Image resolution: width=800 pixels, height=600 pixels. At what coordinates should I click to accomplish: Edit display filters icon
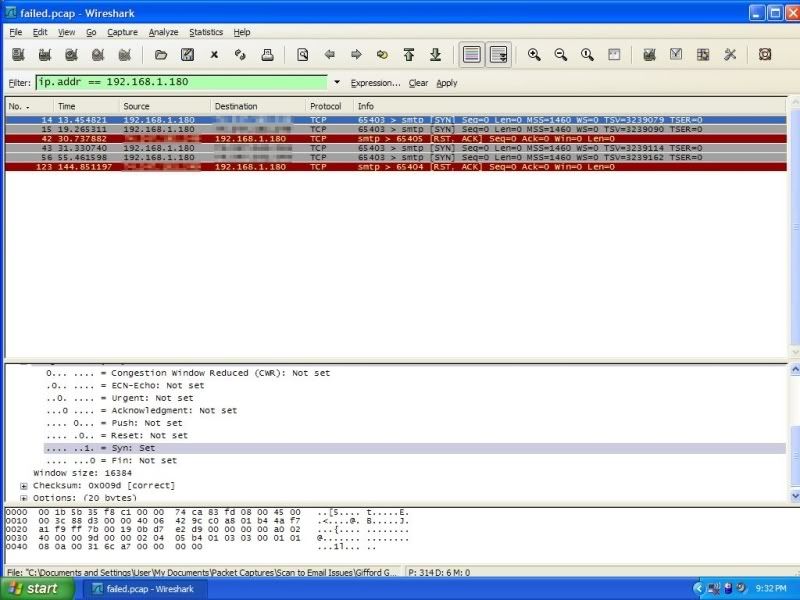tap(676, 55)
